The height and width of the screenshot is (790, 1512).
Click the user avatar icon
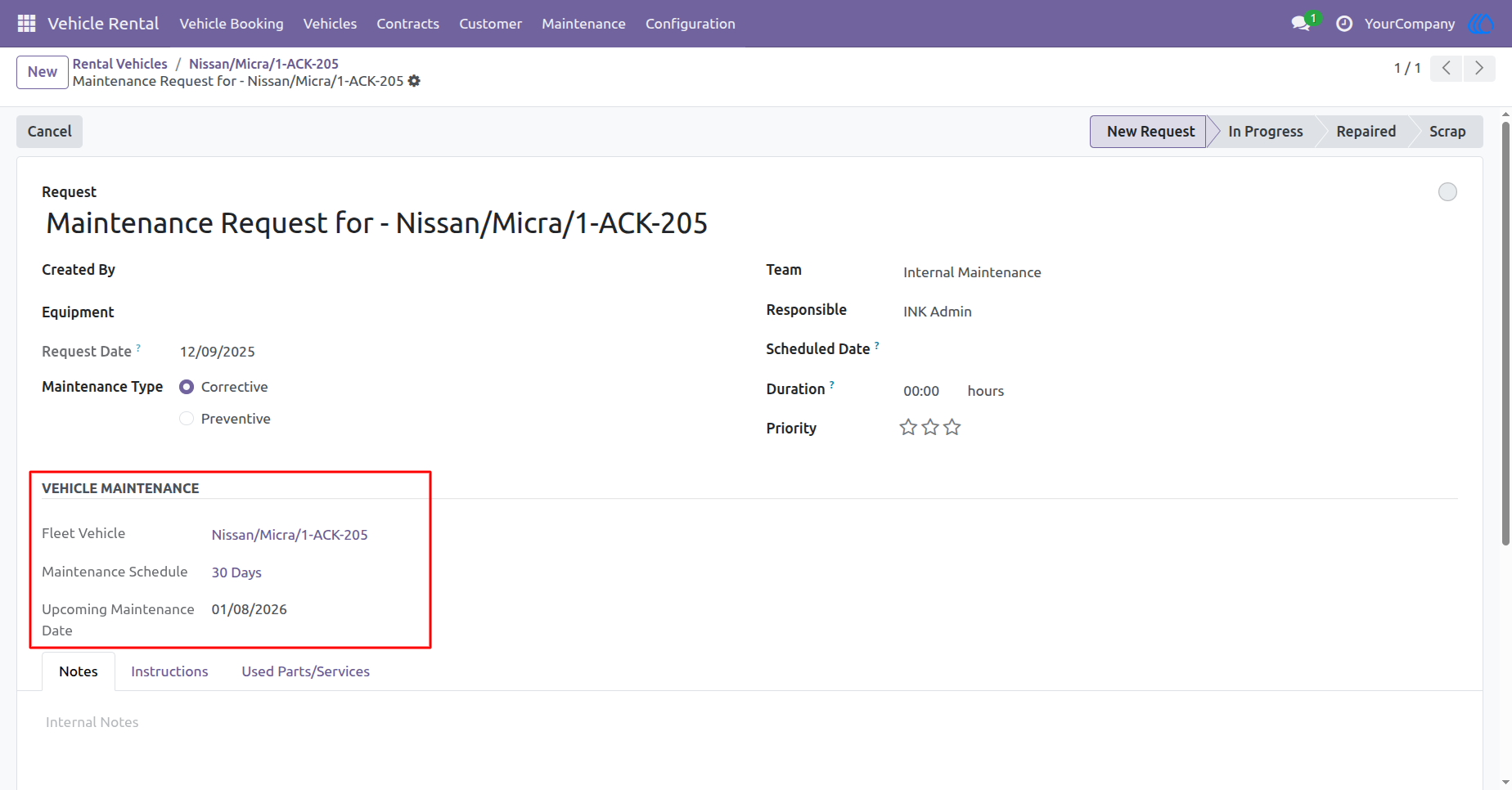coord(1481,24)
